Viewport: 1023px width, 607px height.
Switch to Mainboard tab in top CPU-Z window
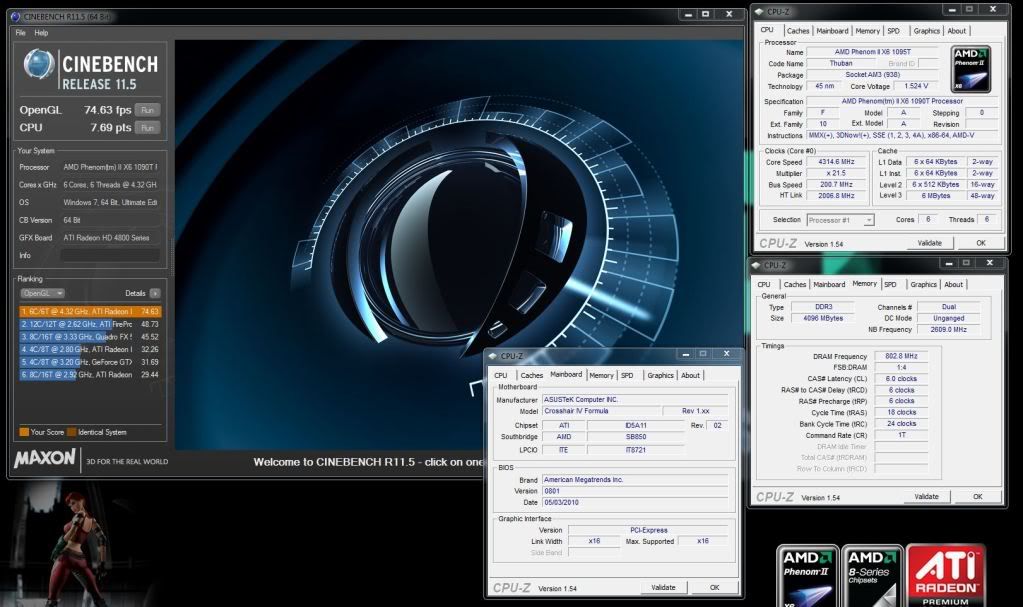click(x=832, y=31)
